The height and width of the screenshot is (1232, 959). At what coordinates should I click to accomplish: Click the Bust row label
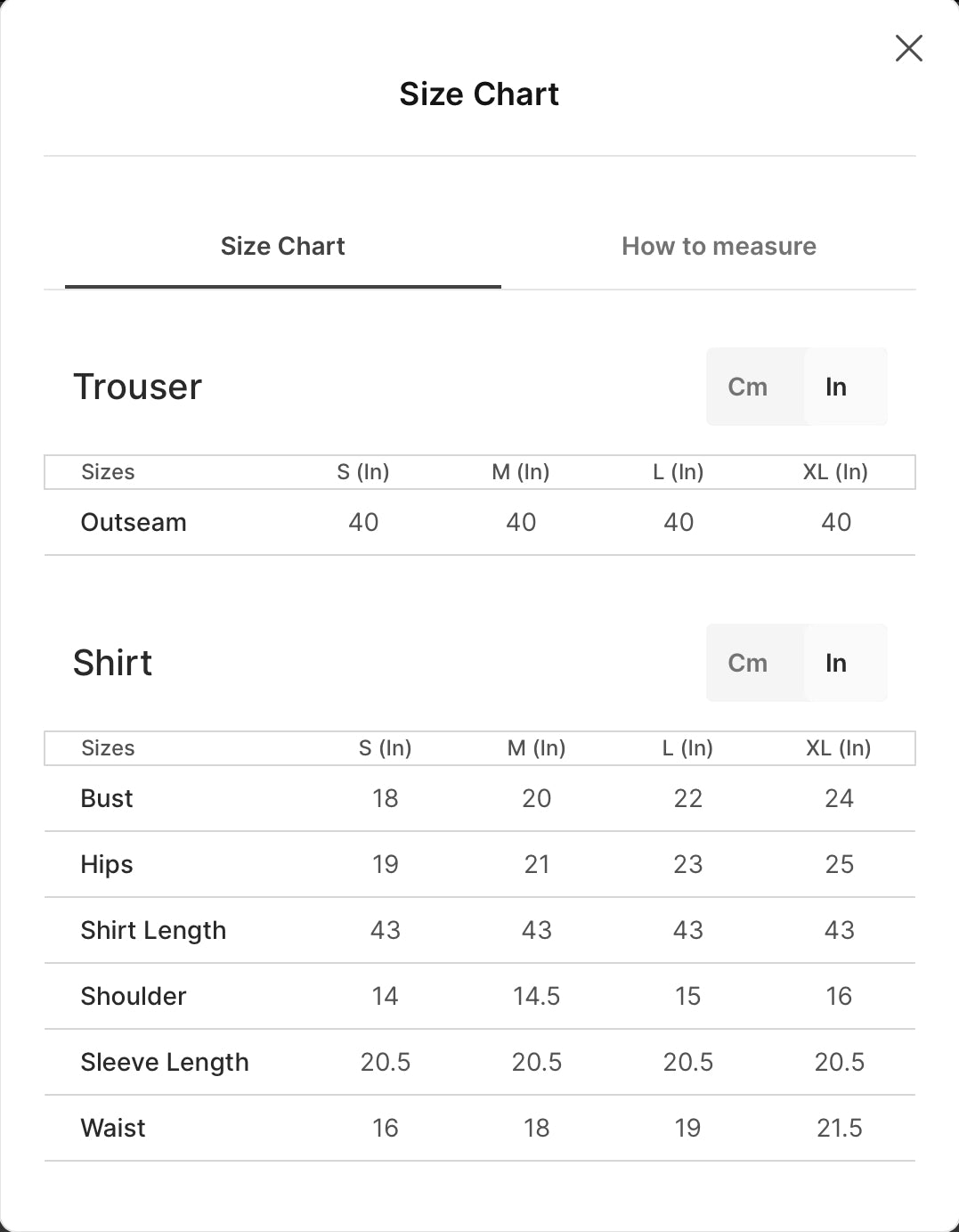(107, 798)
